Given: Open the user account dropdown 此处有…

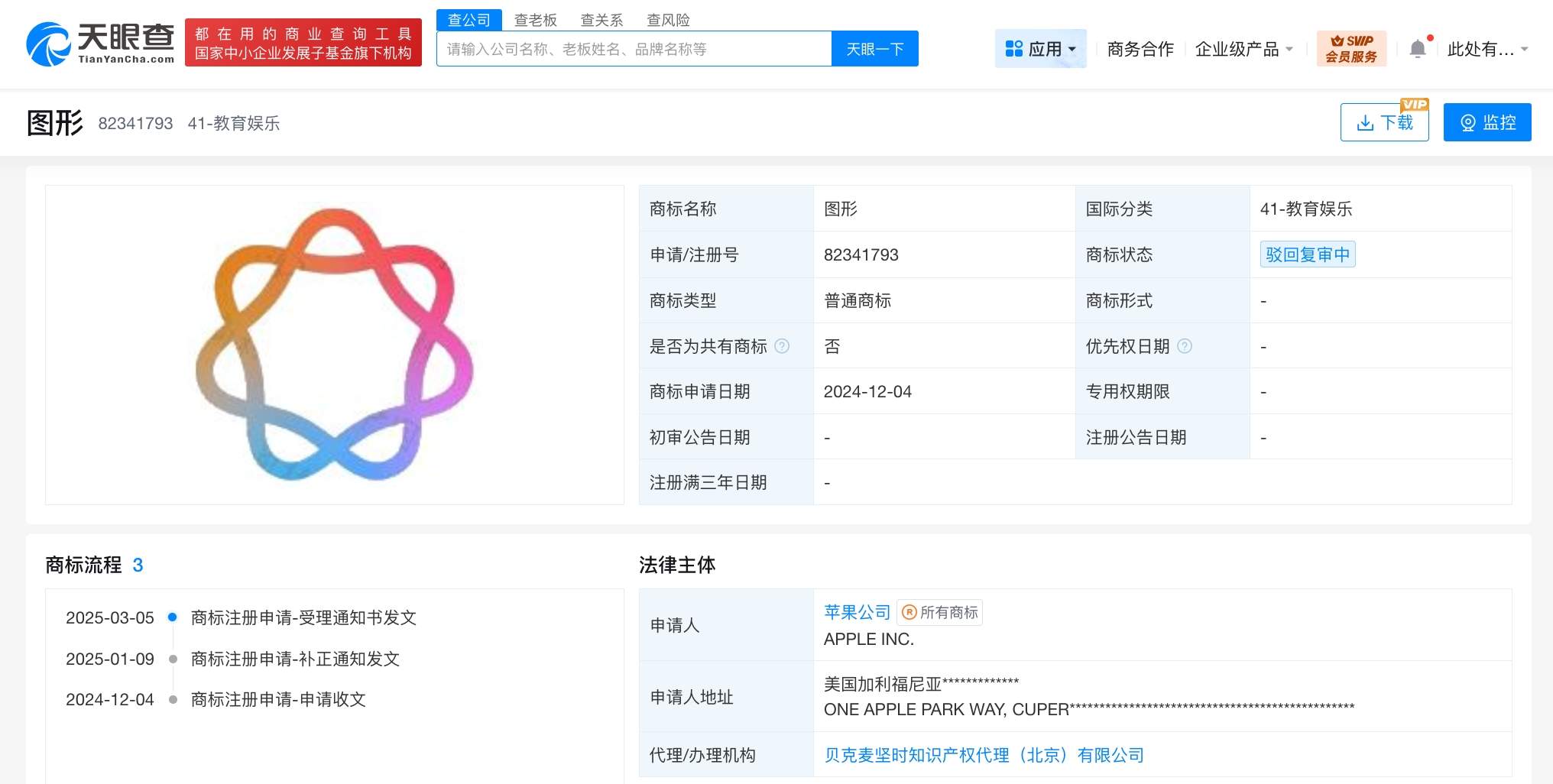Looking at the screenshot, I should click(1487, 49).
